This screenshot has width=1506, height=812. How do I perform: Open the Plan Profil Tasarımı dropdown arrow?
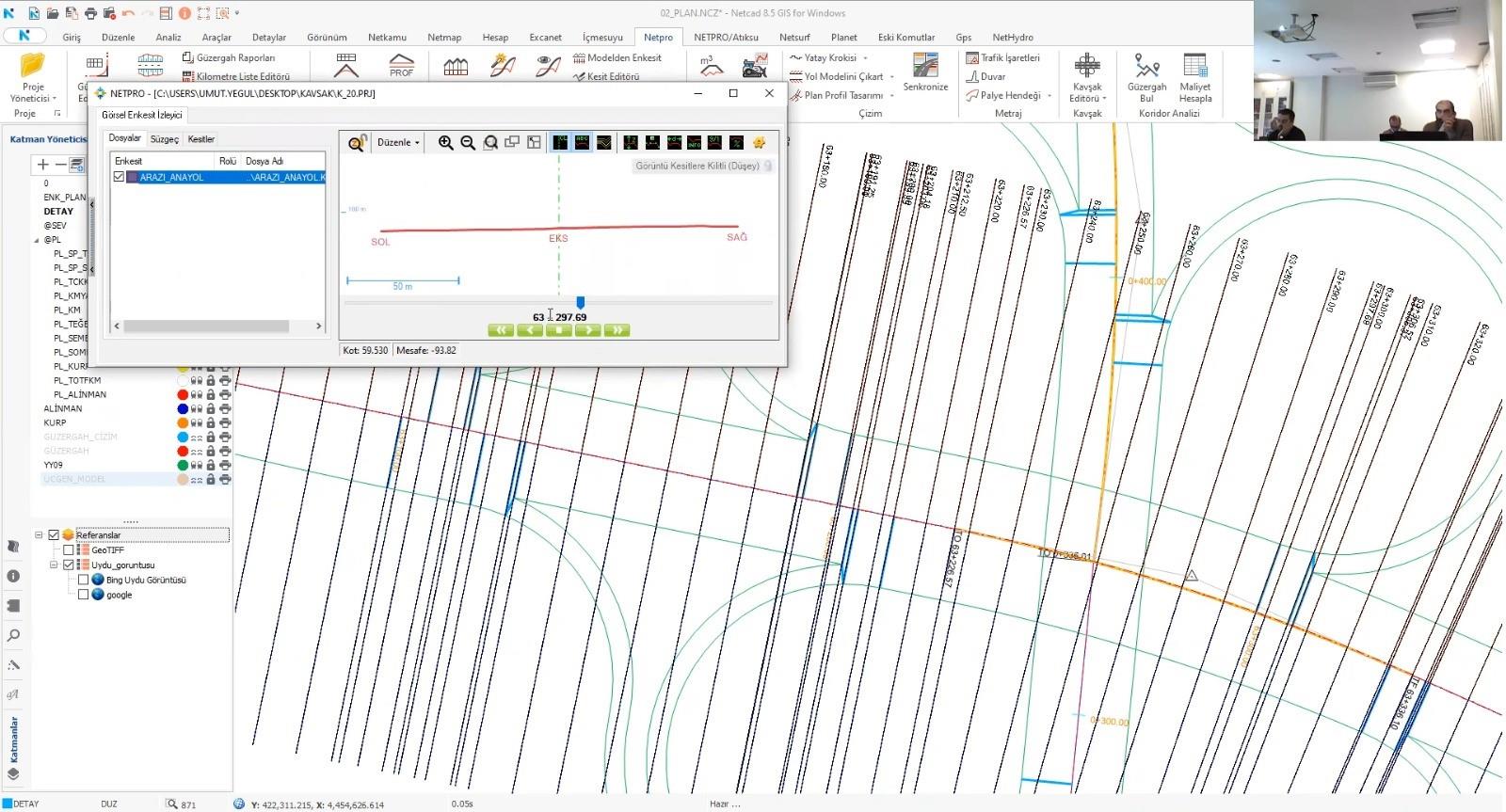(x=891, y=96)
